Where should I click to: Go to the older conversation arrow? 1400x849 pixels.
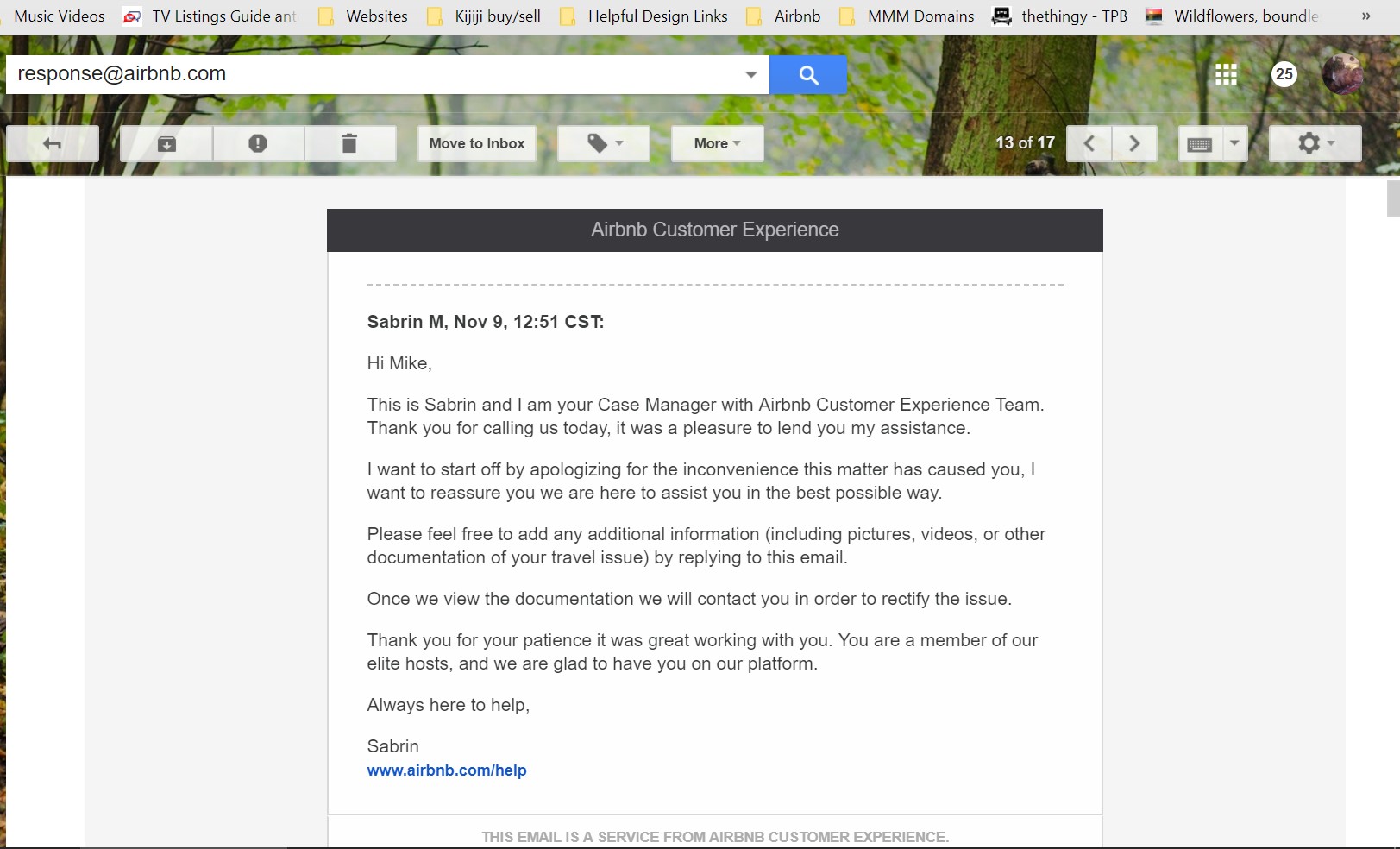pyautogui.click(x=1134, y=143)
